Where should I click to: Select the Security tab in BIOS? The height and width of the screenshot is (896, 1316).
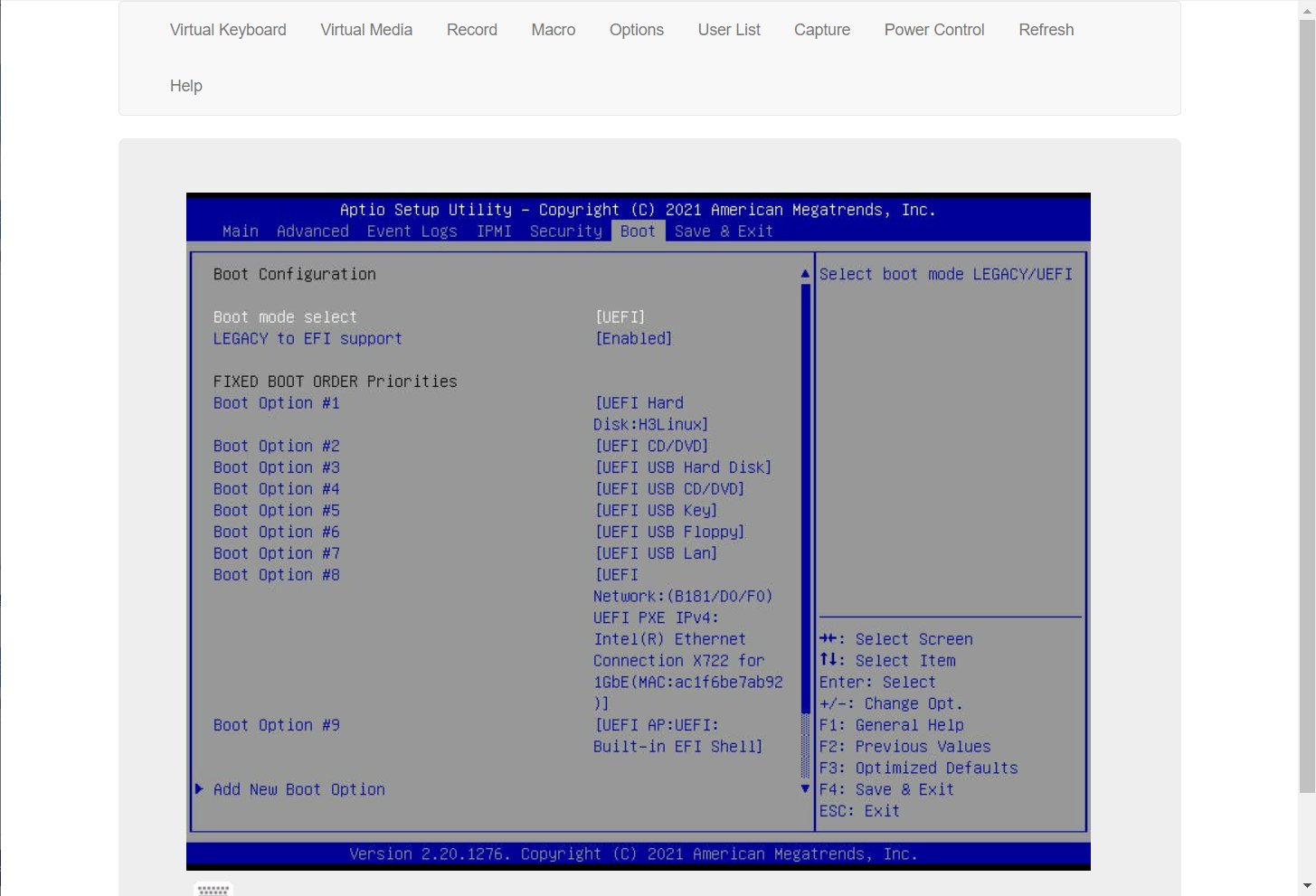tap(566, 231)
